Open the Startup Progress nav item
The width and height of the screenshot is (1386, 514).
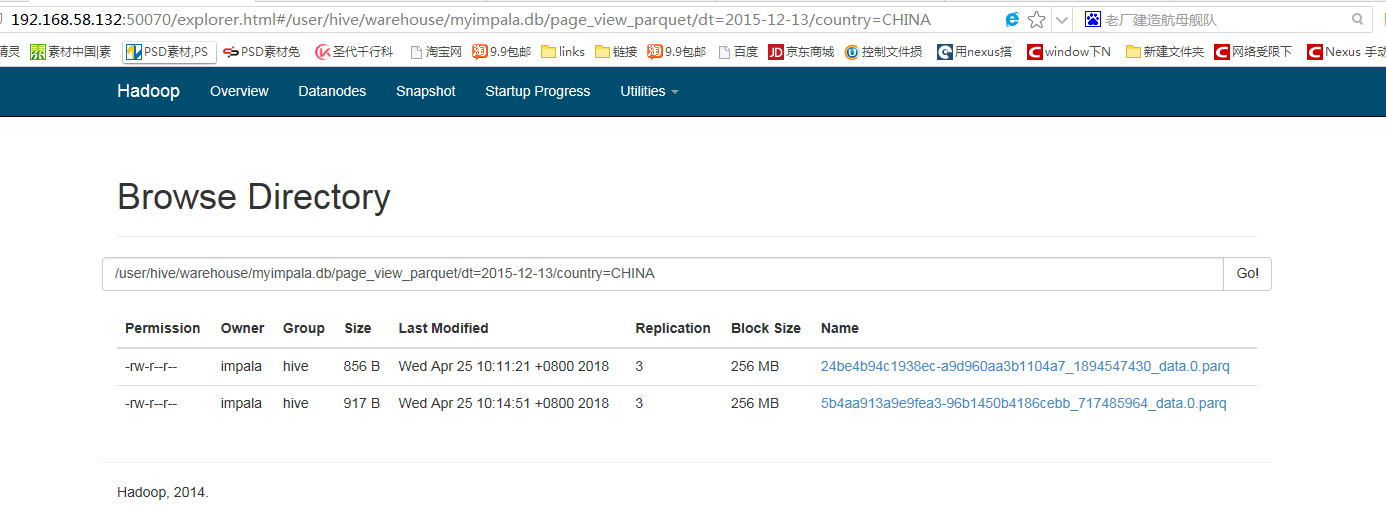click(538, 91)
